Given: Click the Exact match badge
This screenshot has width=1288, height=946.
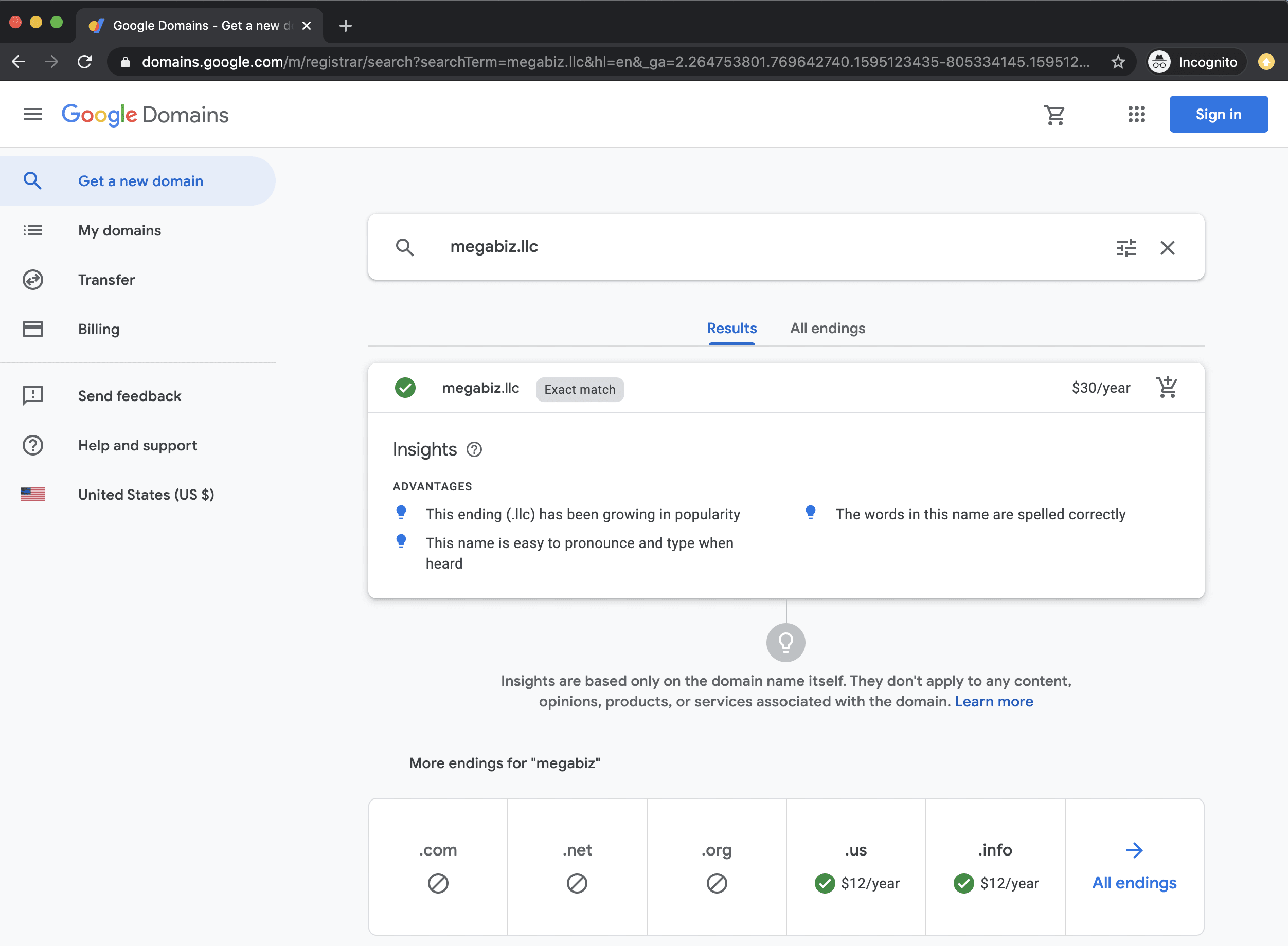Looking at the screenshot, I should [580, 389].
